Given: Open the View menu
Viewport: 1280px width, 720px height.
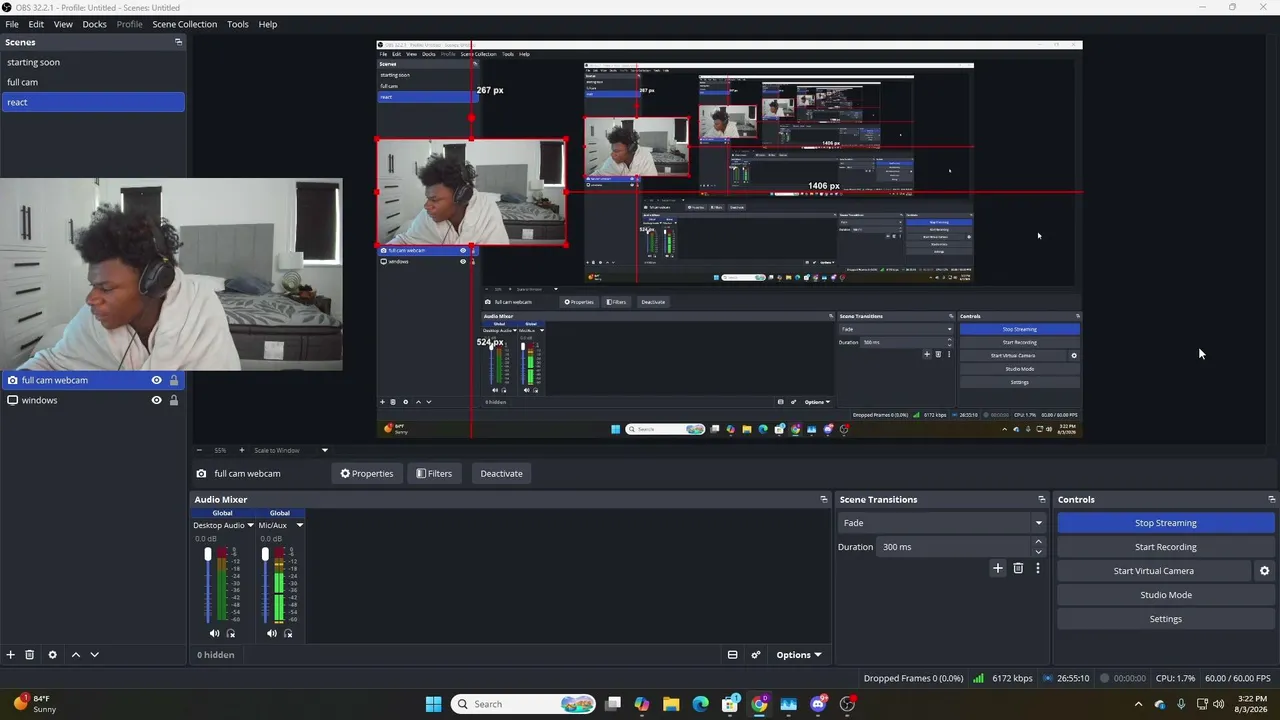Looking at the screenshot, I should tap(63, 24).
